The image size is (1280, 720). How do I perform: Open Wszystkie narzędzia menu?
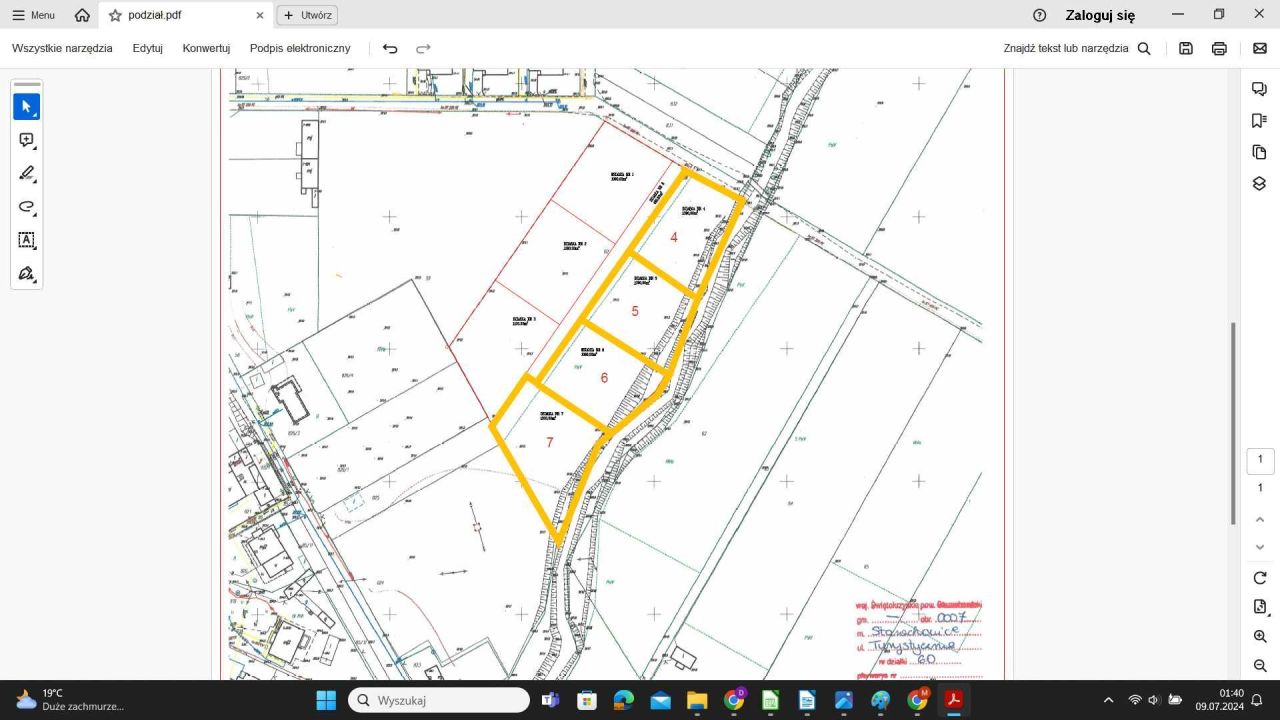coord(62,48)
